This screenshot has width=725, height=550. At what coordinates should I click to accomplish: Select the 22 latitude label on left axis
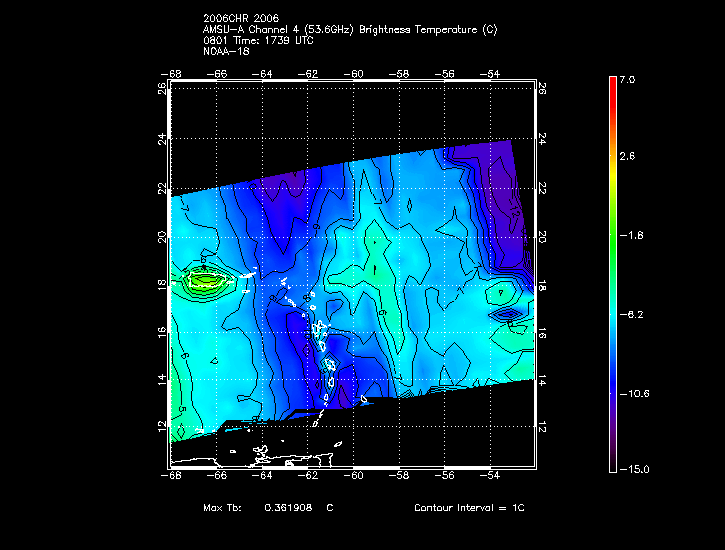pyautogui.click(x=162, y=188)
